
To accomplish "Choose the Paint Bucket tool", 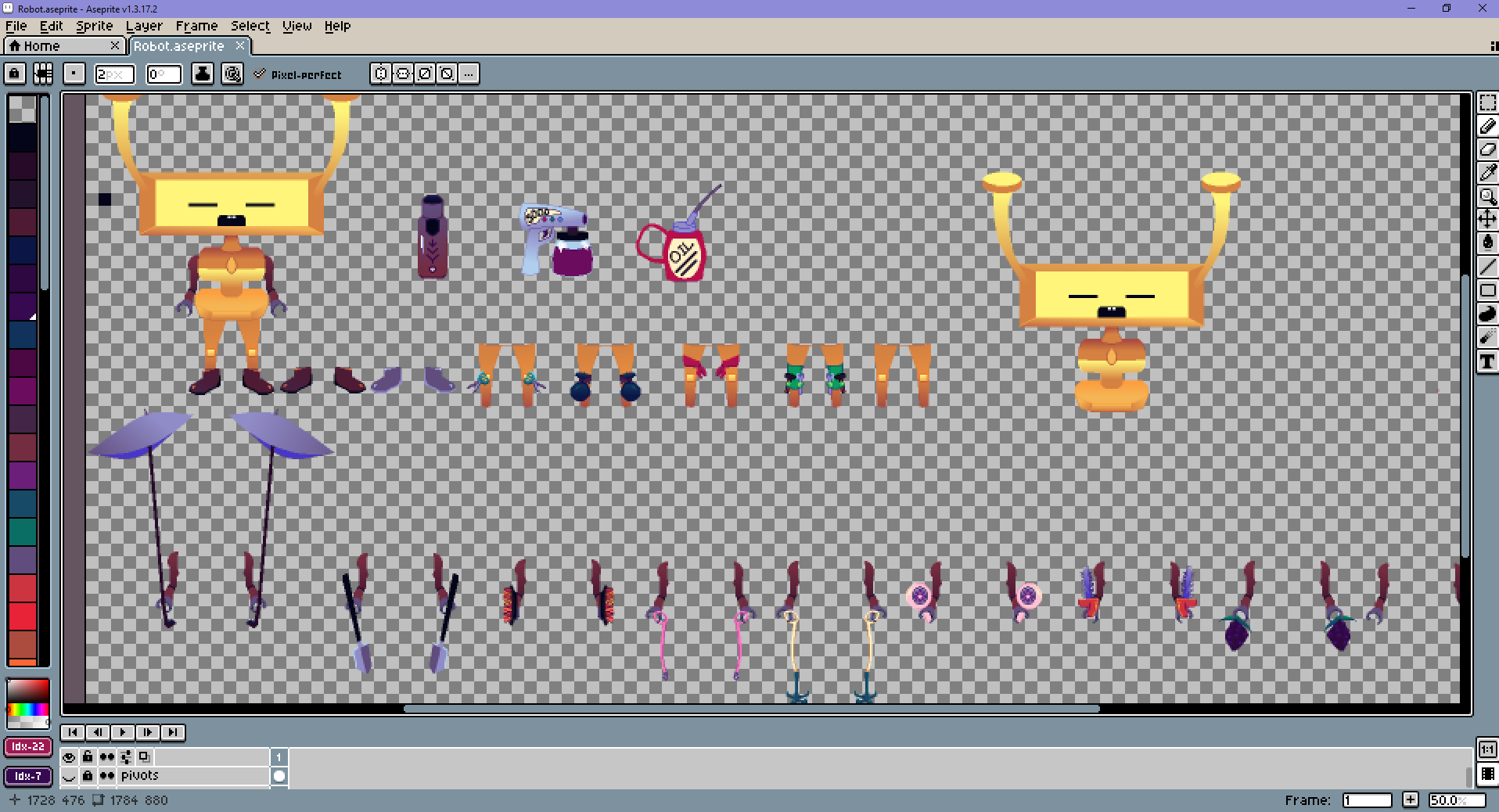I will [x=1487, y=243].
